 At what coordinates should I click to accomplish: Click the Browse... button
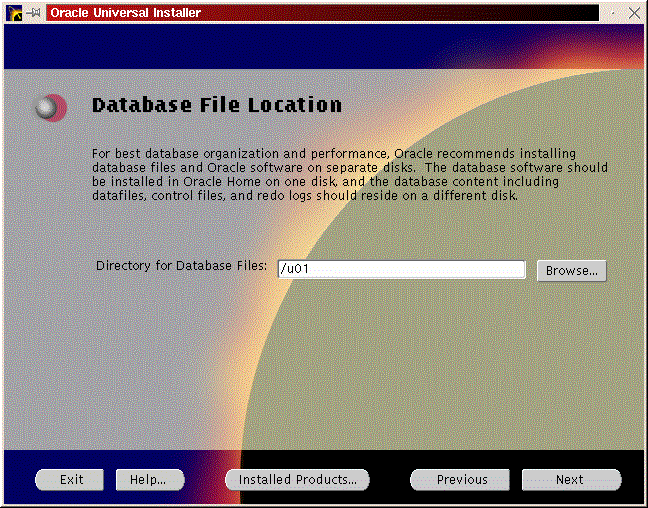click(571, 270)
